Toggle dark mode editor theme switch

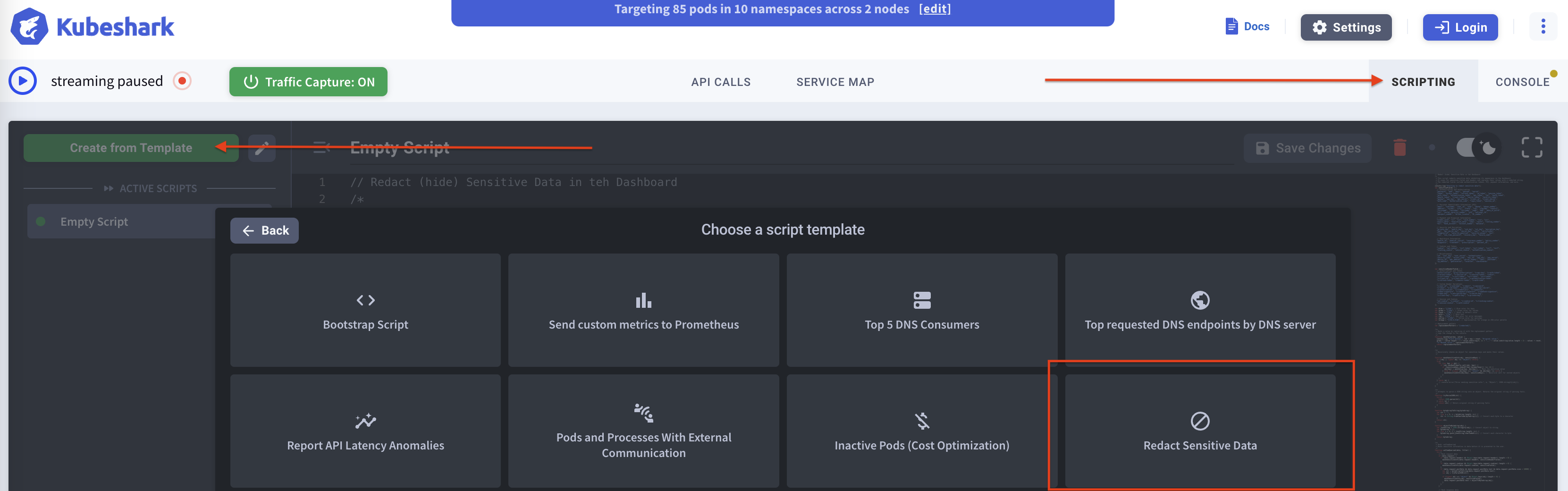point(1477,147)
